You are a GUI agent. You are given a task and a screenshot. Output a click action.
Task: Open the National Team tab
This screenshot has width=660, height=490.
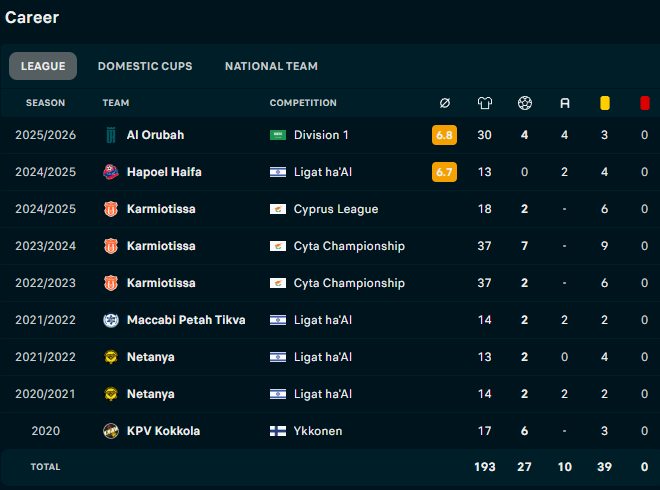(x=271, y=66)
